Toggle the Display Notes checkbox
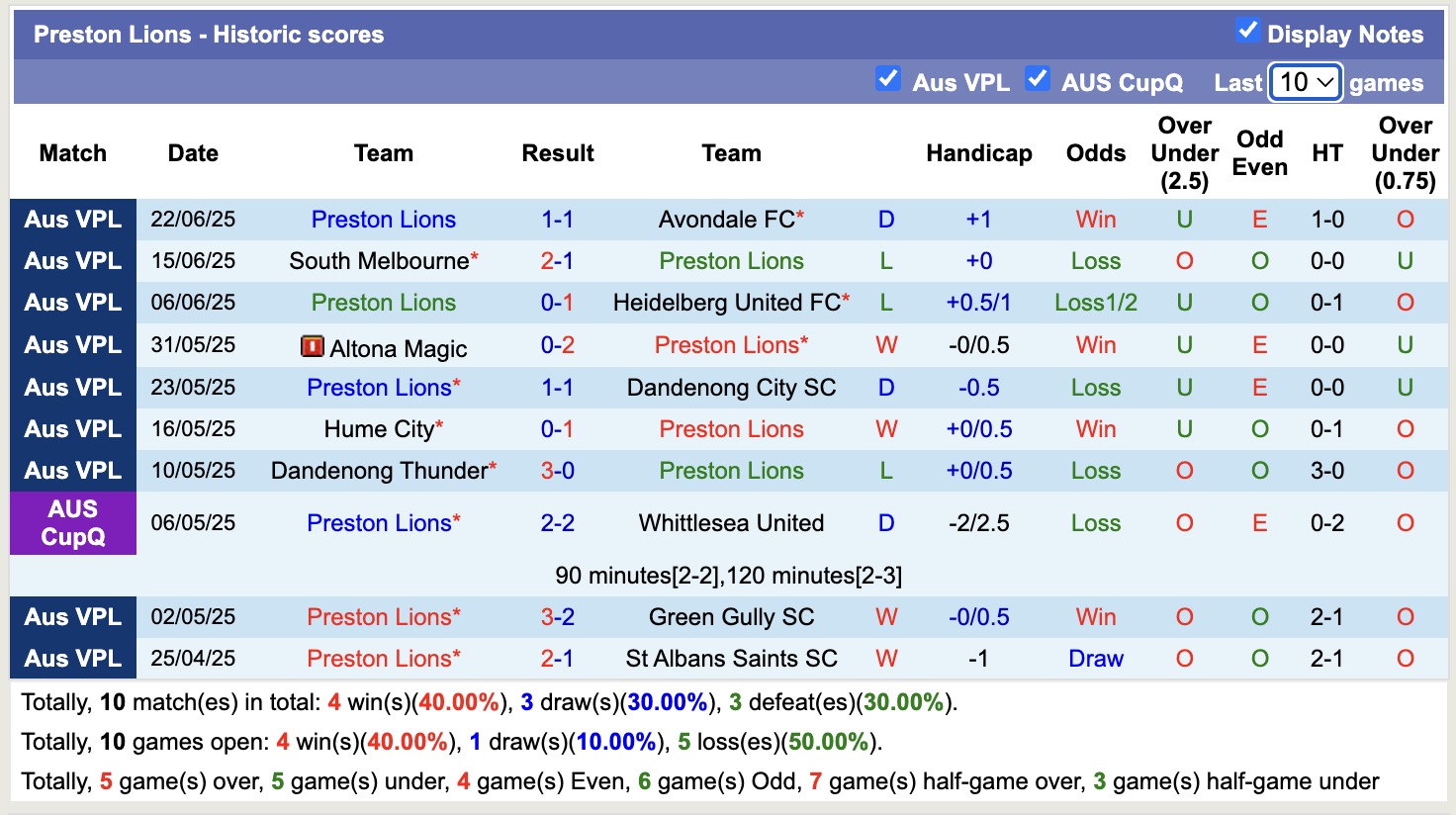Screen dimensions: 1456x815 click(1247, 31)
